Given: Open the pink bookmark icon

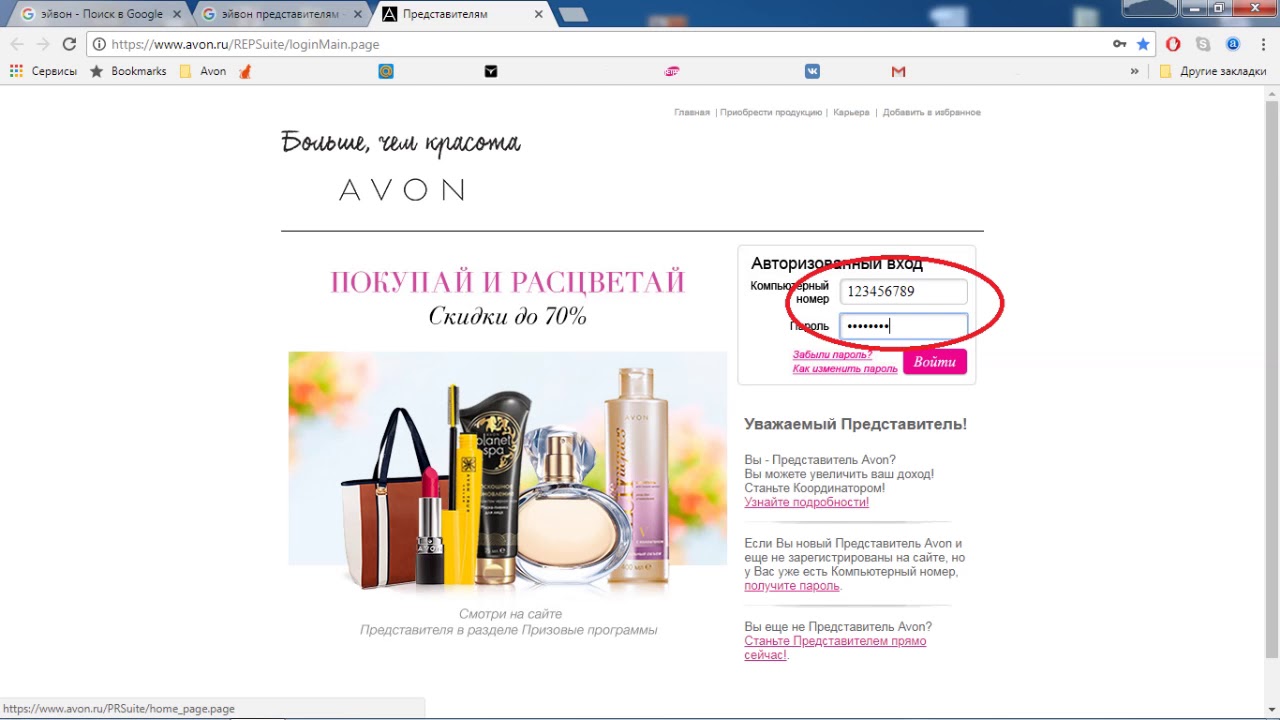Looking at the screenshot, I should point(672,71).
